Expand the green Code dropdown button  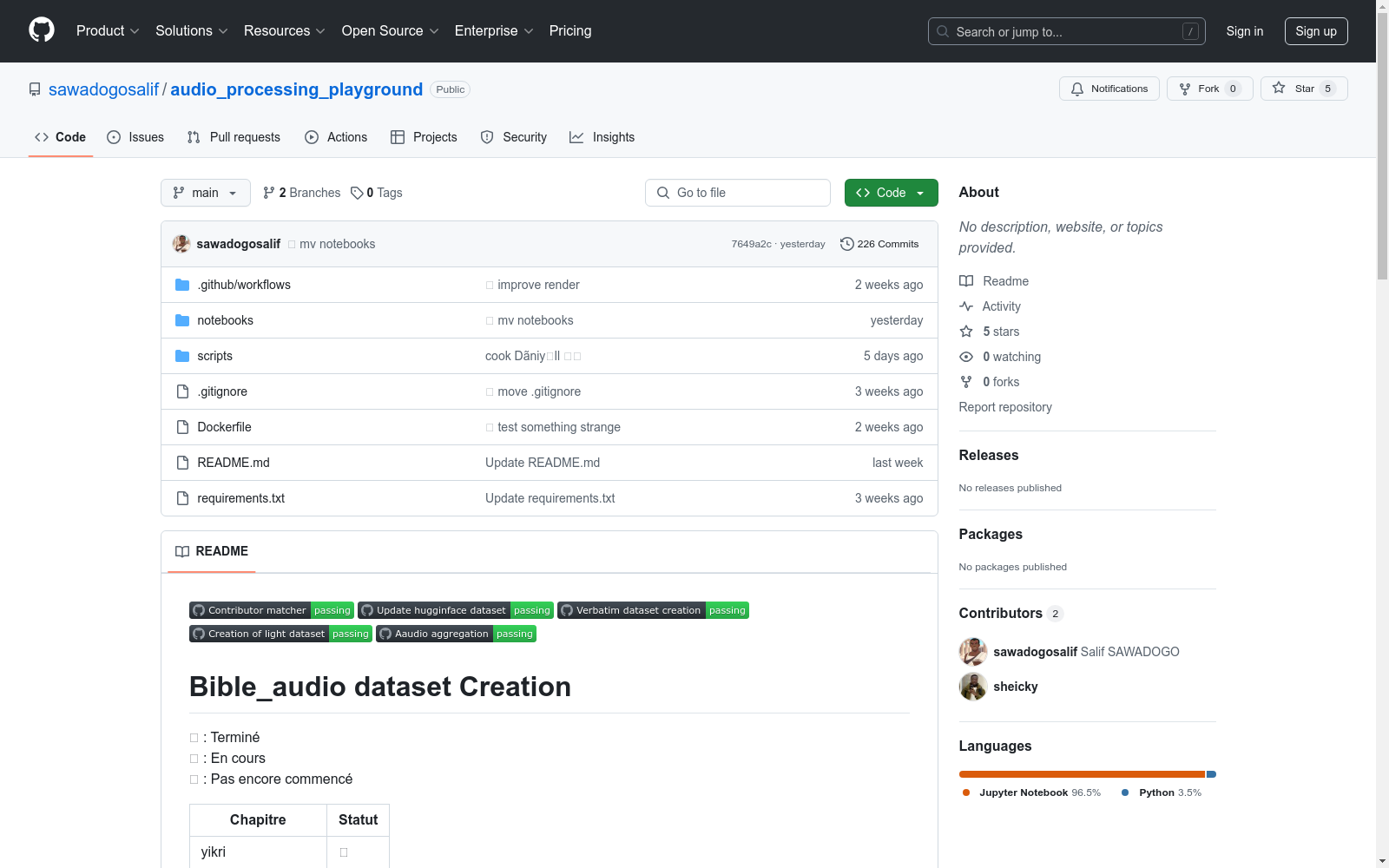[892, 193]
